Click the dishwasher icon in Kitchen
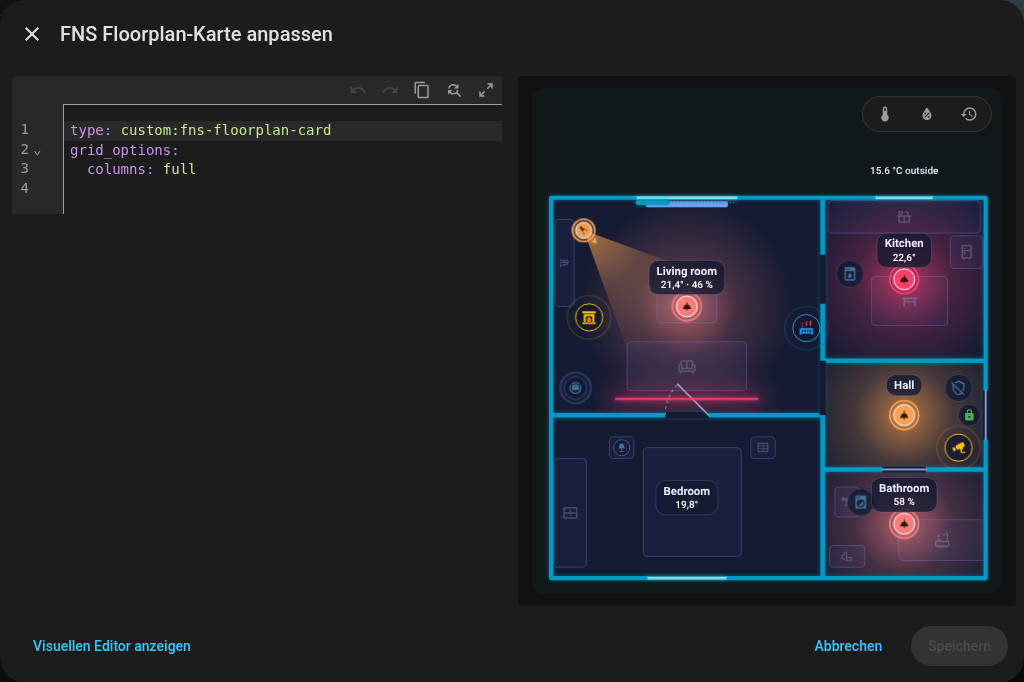Screen dimensions: 1024x682 (850, 274)
